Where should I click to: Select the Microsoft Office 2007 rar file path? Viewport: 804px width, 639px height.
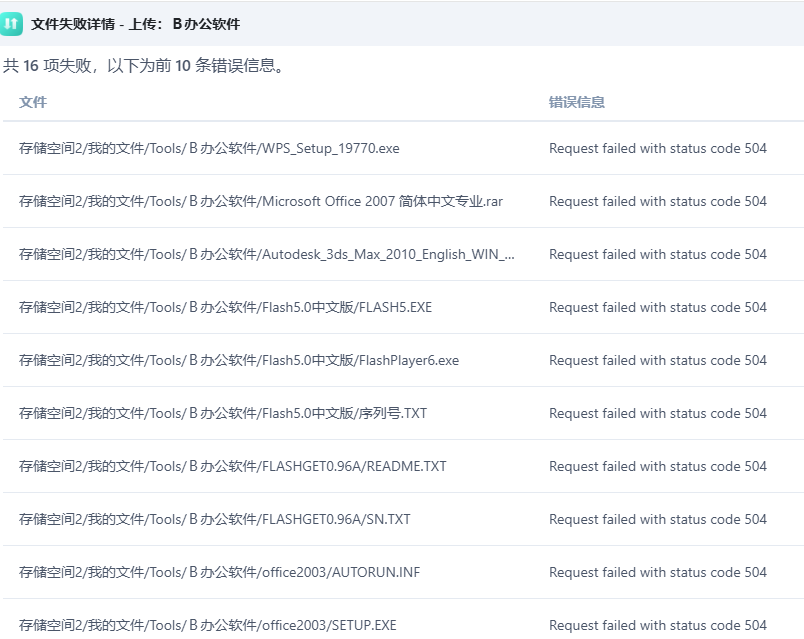point(261,201)
